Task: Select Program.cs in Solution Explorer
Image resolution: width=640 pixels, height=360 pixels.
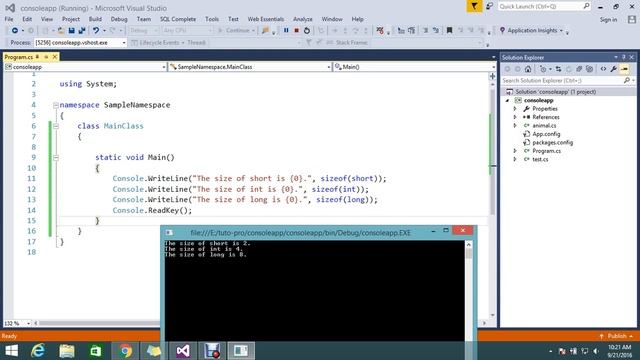Action: coord(546,151)
